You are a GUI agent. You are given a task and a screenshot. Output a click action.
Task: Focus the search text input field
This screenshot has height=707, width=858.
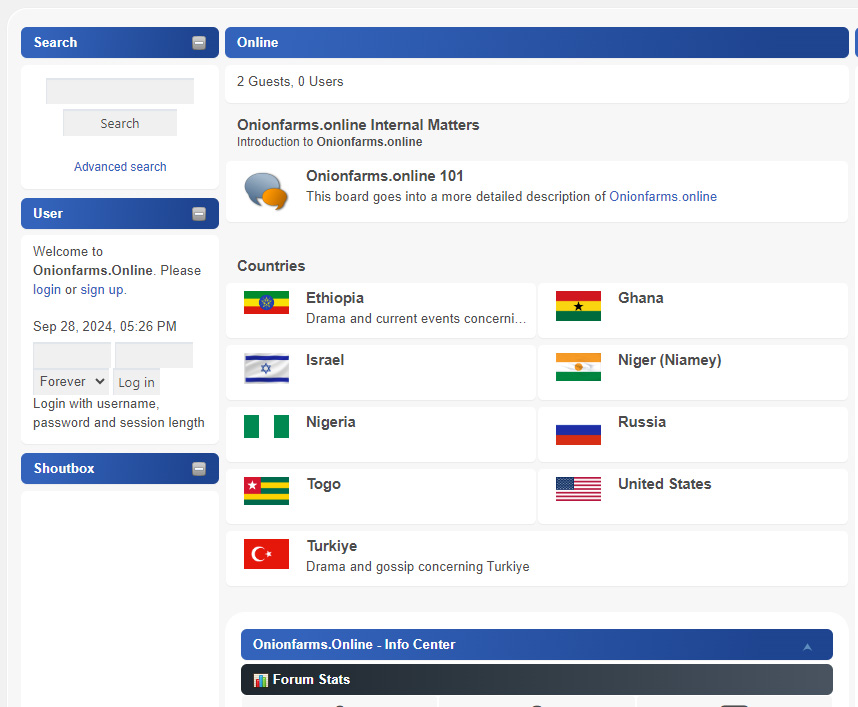120,91
